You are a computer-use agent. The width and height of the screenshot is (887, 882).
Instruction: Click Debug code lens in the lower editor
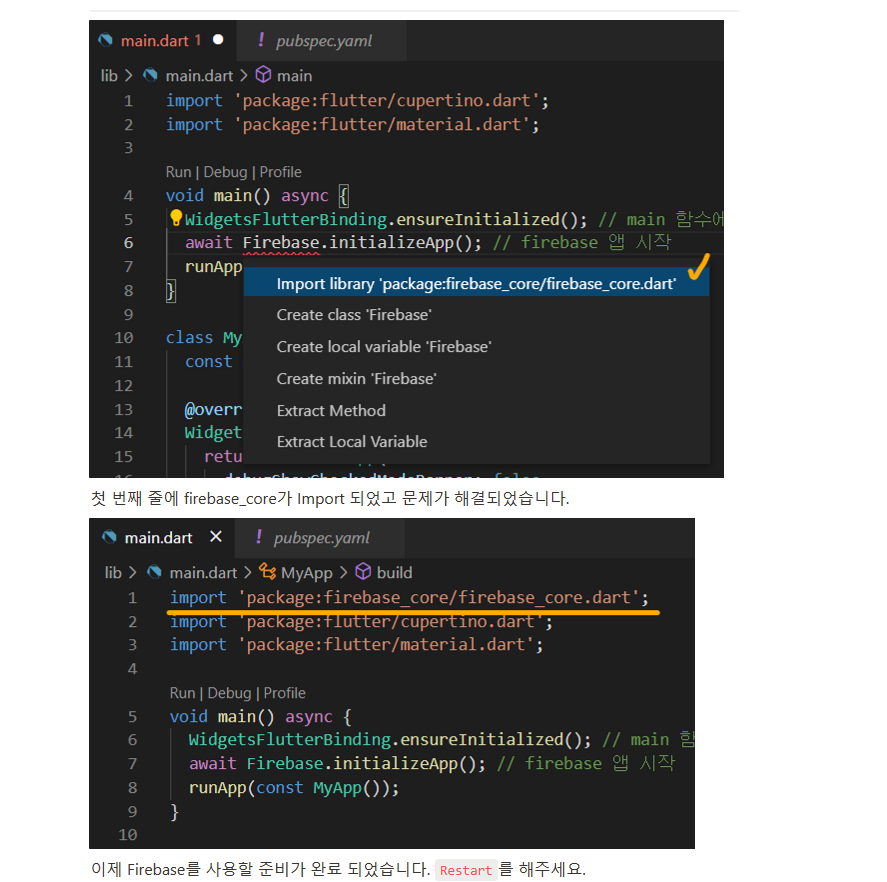pyautogui.click(x=229, y=693)
